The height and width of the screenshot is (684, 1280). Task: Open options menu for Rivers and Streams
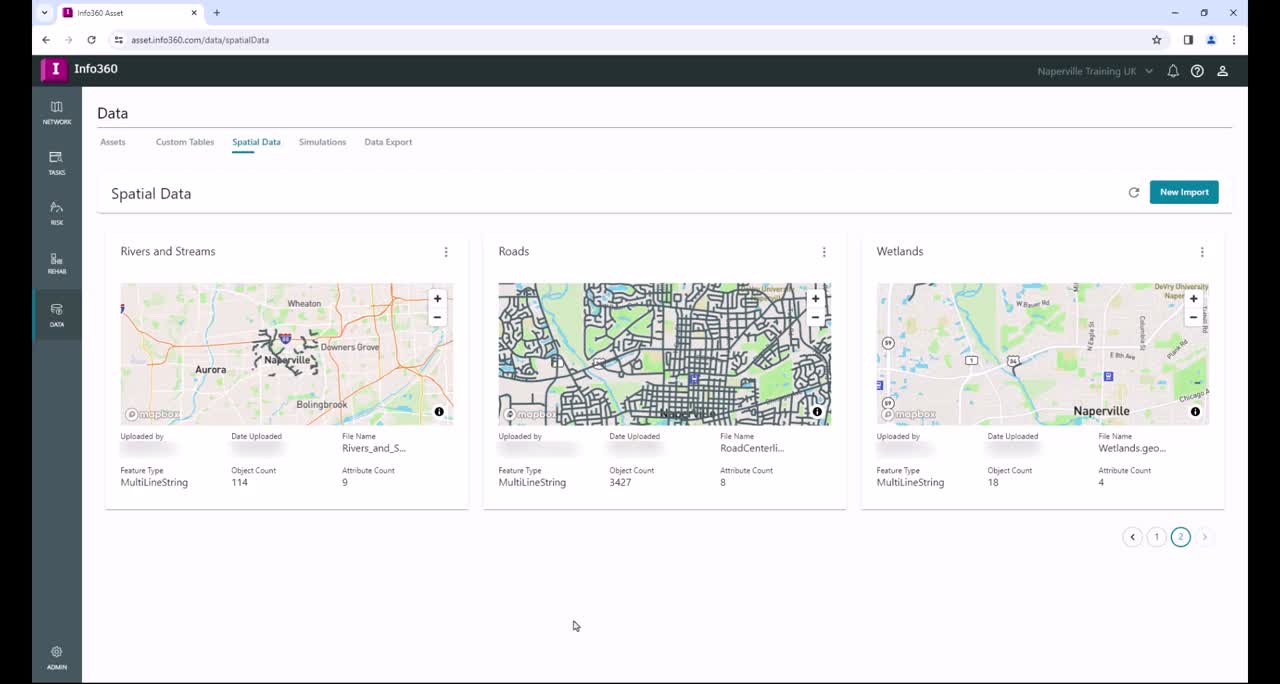[x=446, y=252]
